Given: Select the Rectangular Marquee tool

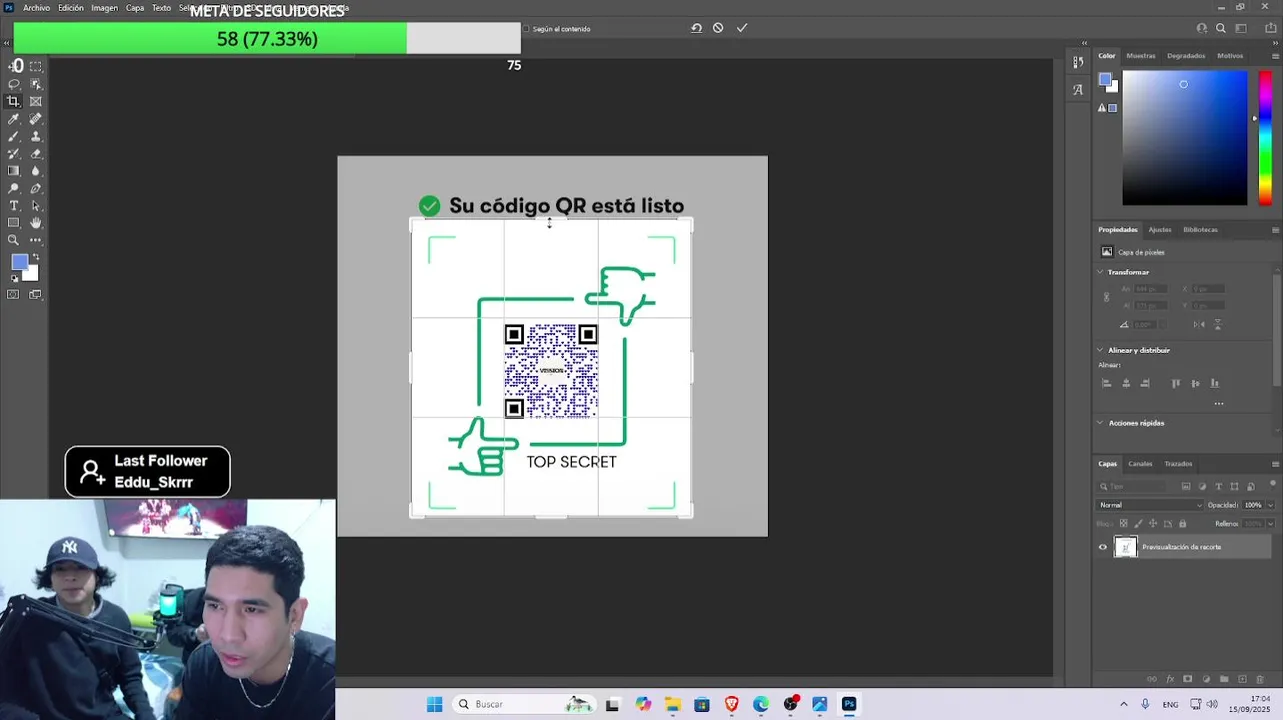Looking at the screenshot, I should tap(36, 67).
